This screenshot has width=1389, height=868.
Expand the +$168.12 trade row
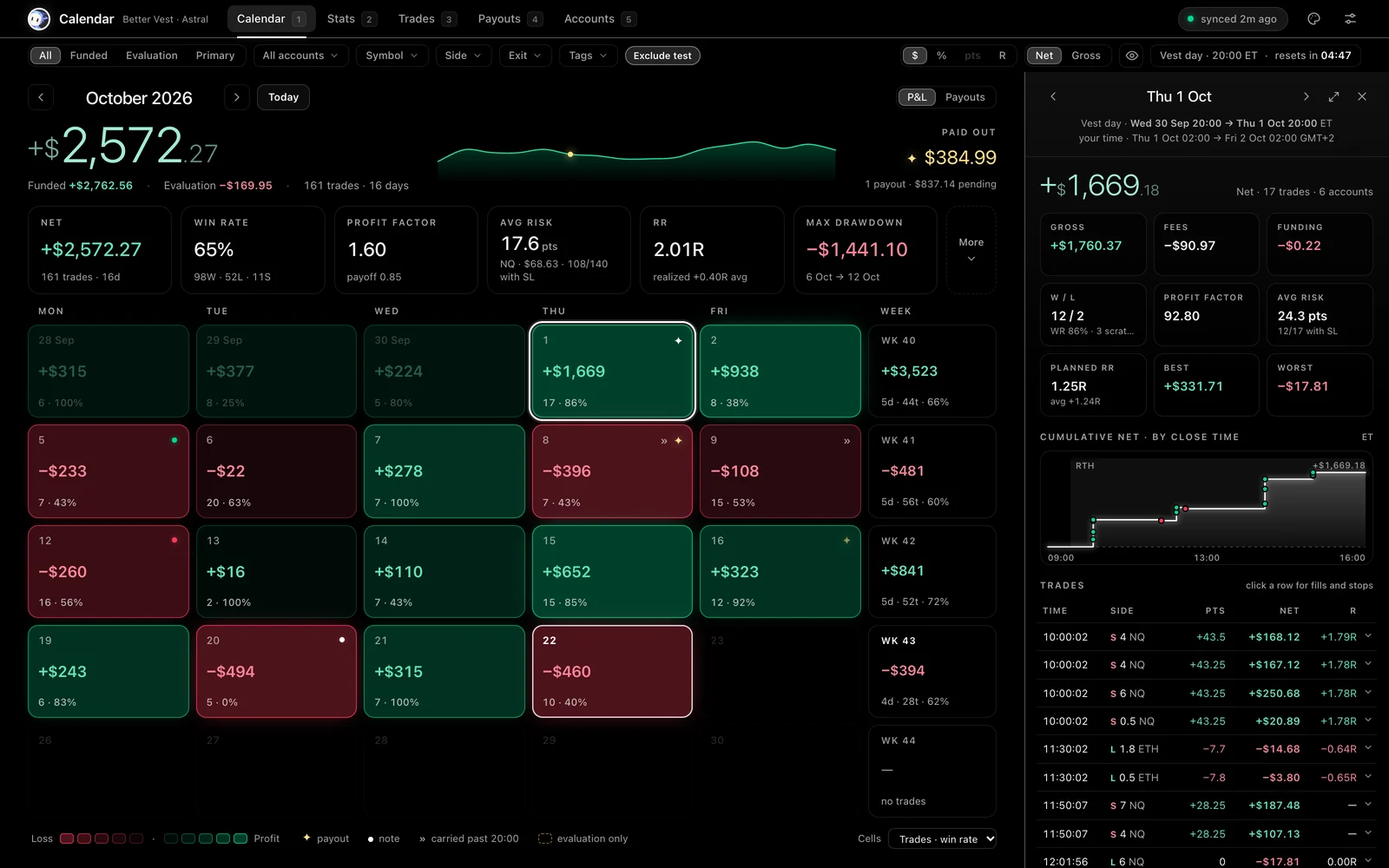1207,636
